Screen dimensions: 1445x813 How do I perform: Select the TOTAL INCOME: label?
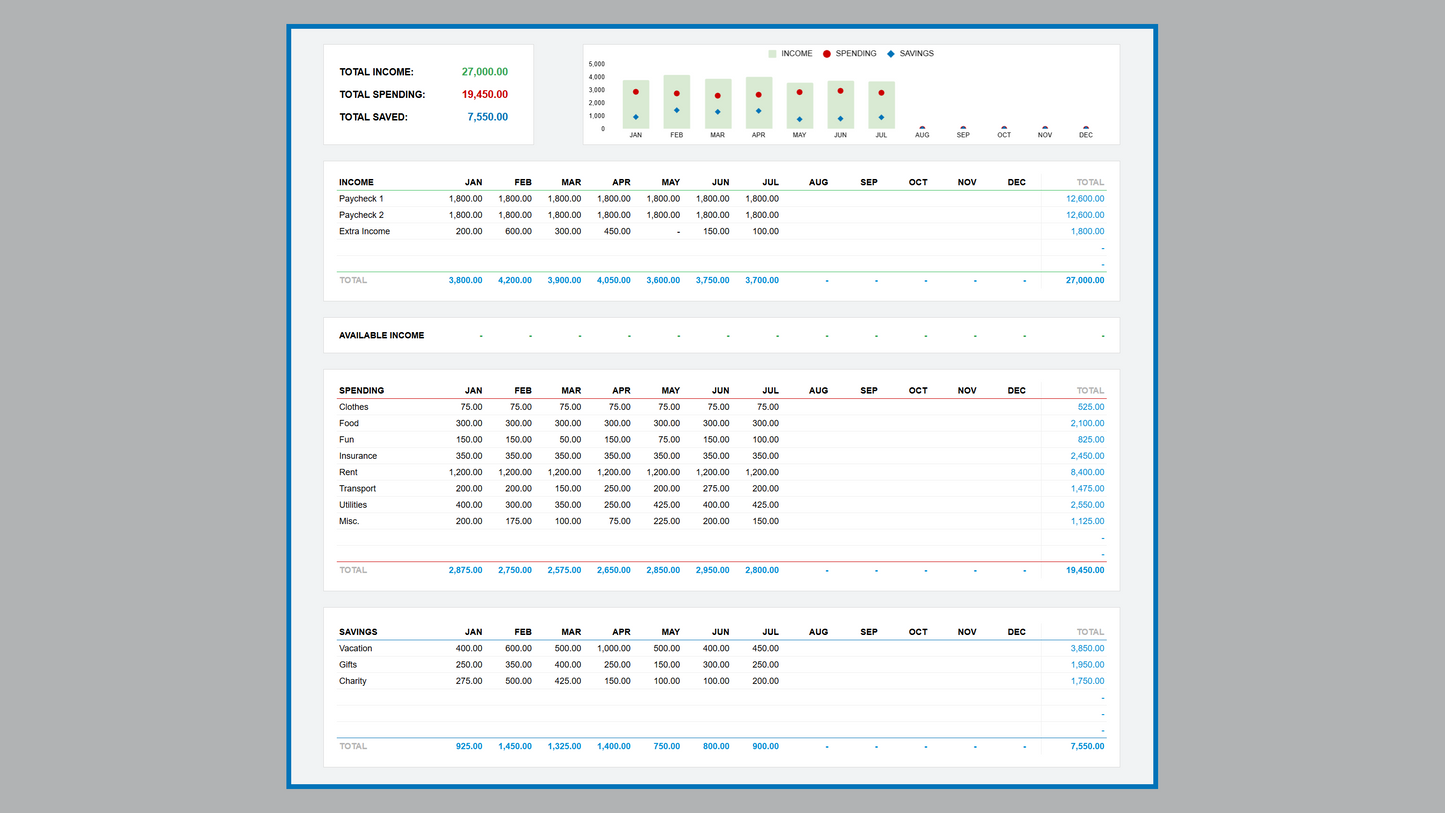tap(376, 72)
